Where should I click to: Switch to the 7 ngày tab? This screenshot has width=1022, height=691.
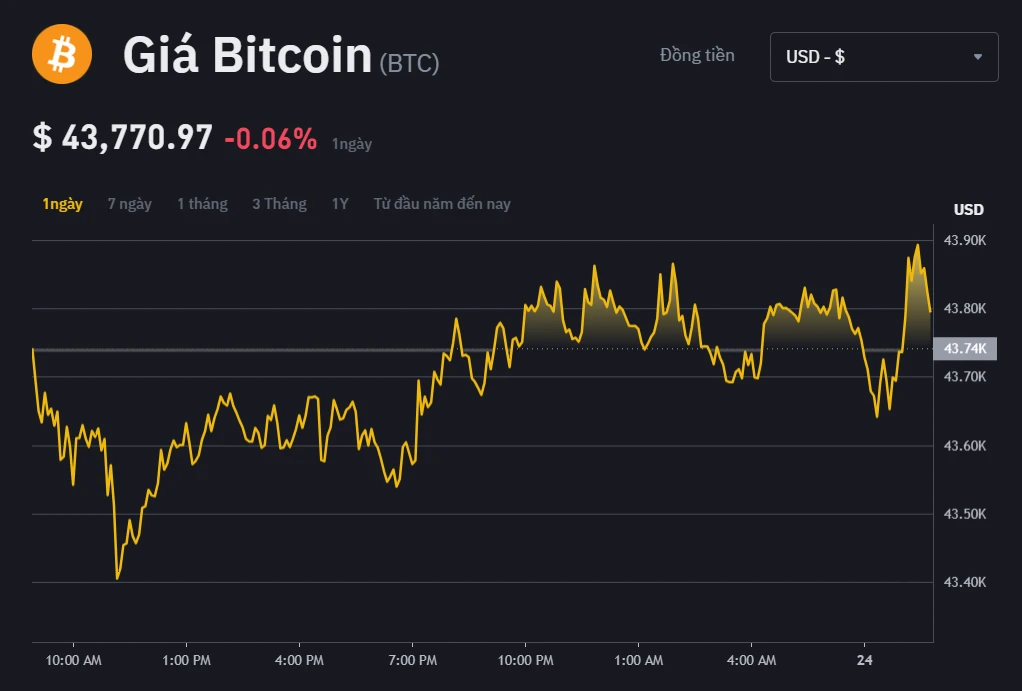(128, 204)
